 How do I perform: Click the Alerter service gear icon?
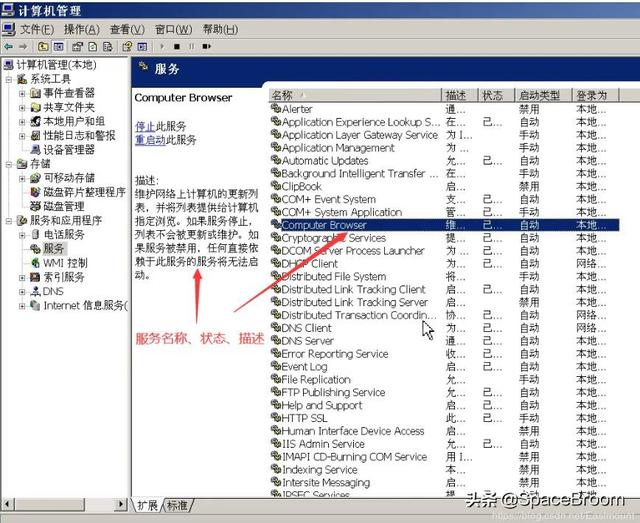tap(276, 109)
